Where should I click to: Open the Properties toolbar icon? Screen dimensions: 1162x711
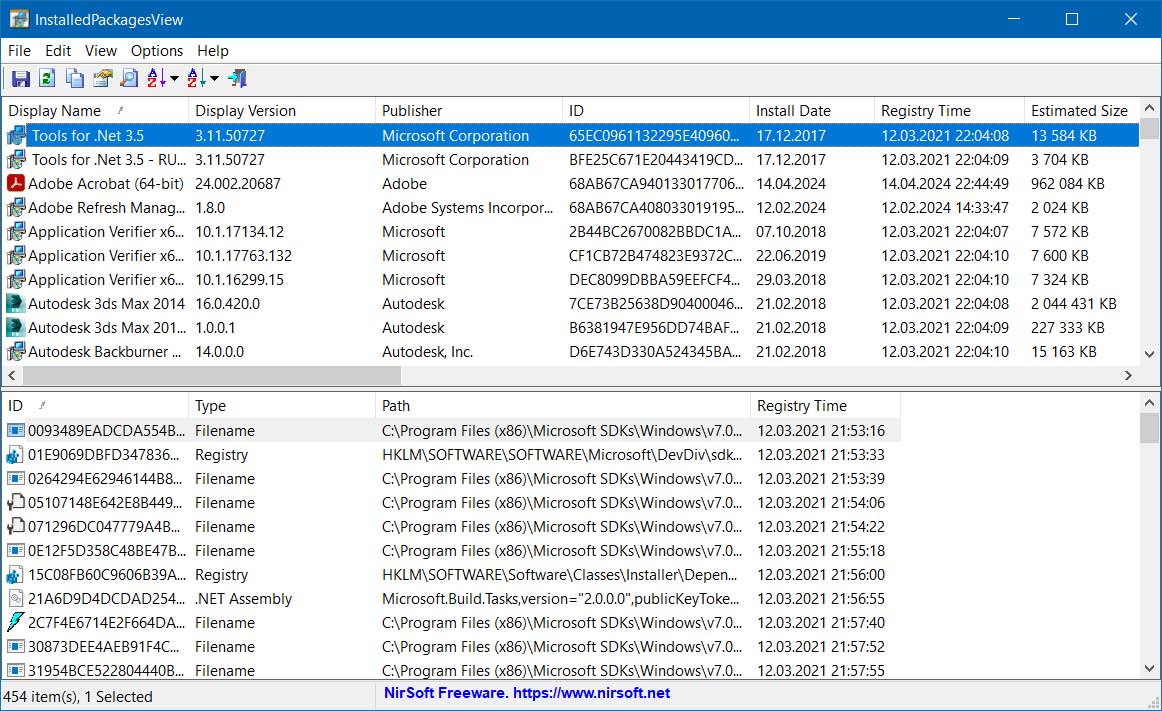tap(102, 78)
